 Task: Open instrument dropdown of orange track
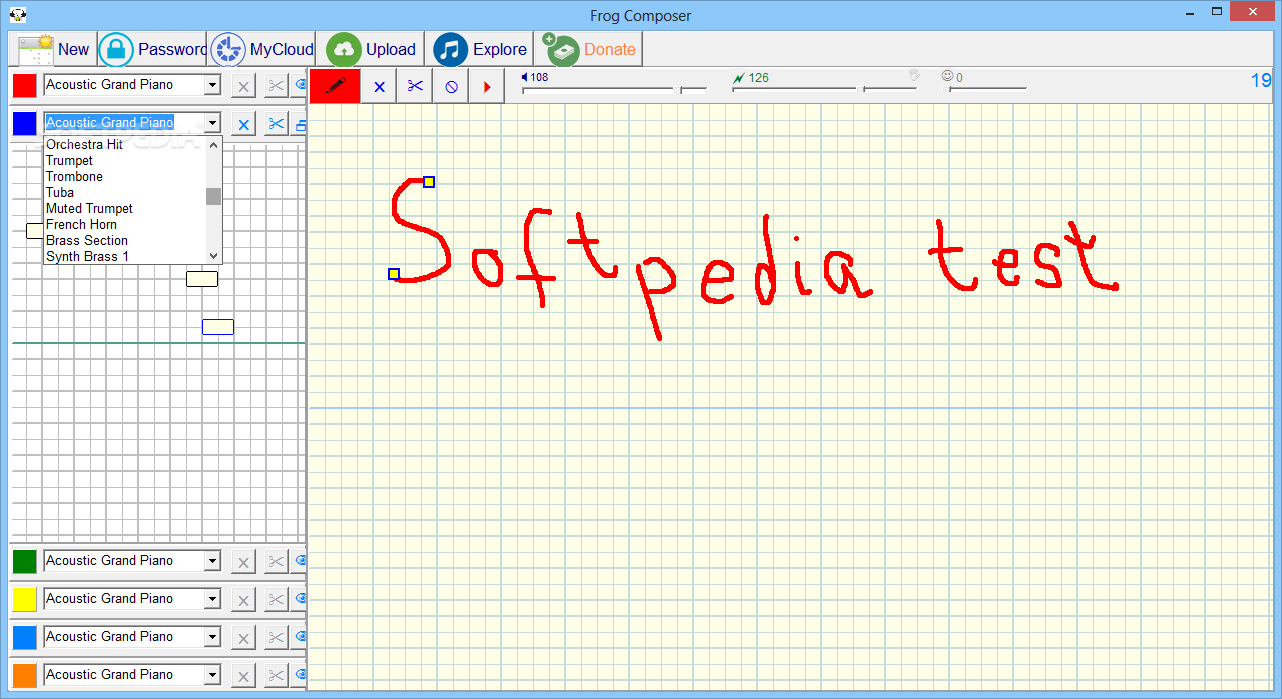[x=212, y=676]
